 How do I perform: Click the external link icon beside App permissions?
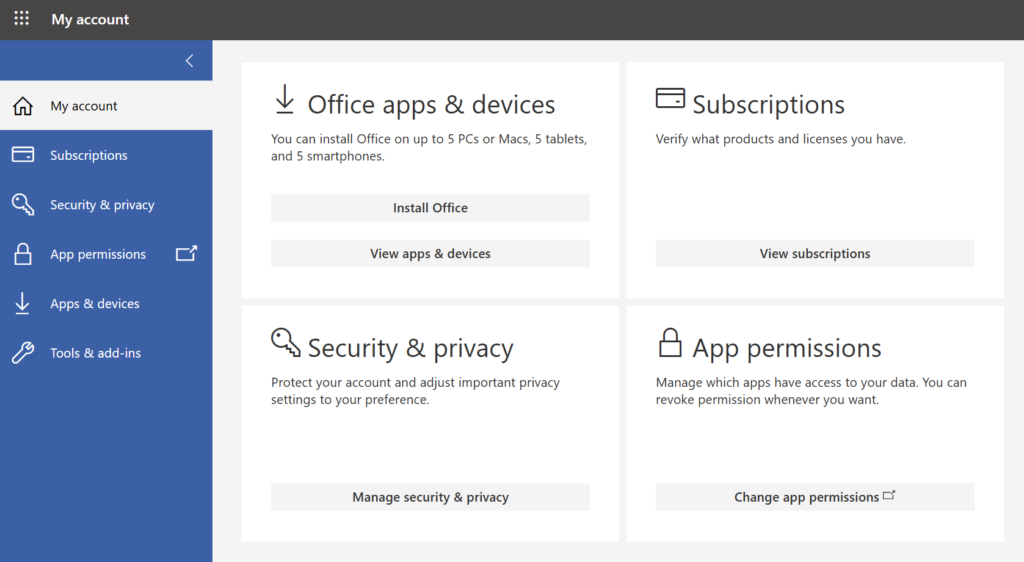[186, 253]
